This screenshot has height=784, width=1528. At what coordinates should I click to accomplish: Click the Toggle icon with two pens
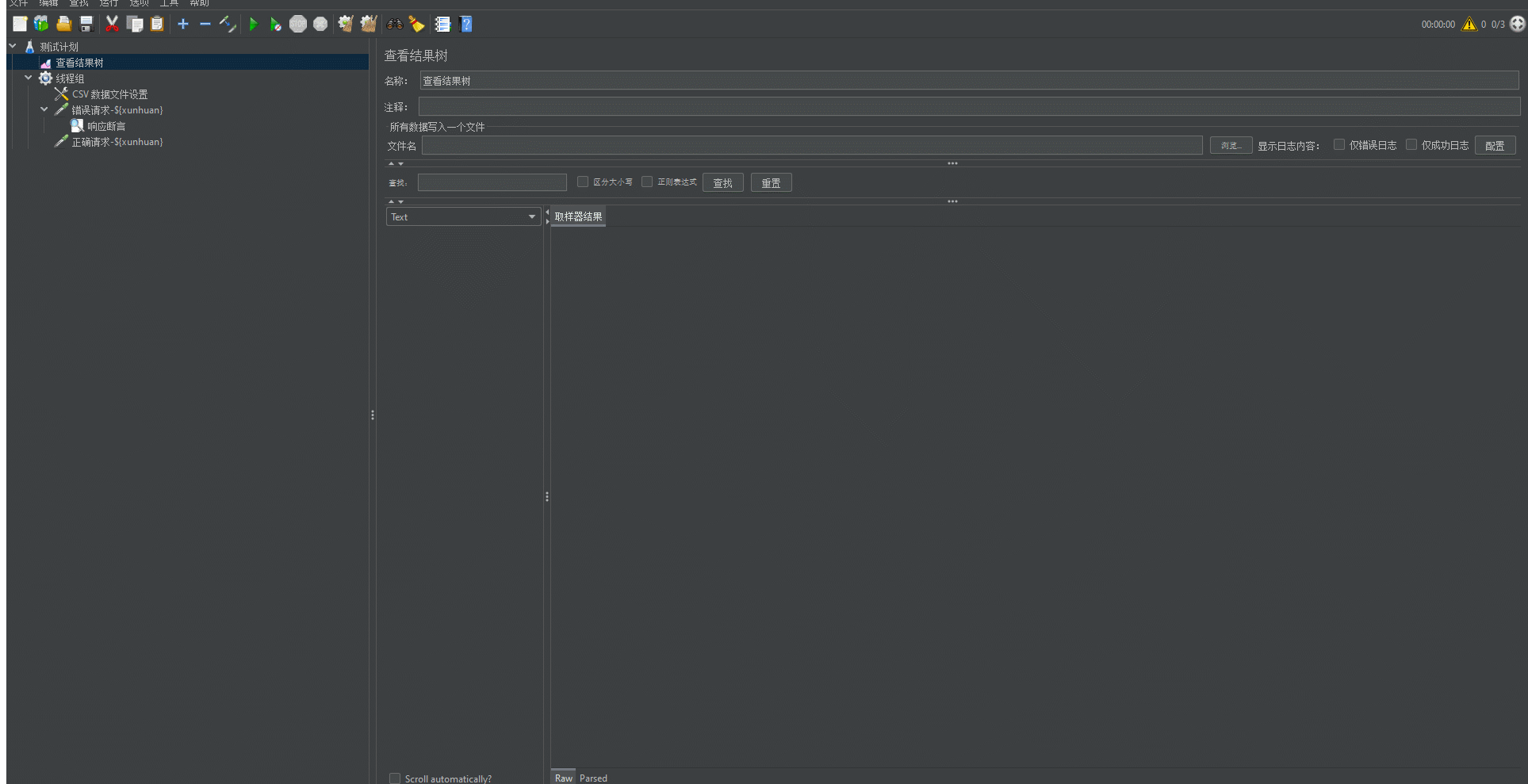pos(228,25)
